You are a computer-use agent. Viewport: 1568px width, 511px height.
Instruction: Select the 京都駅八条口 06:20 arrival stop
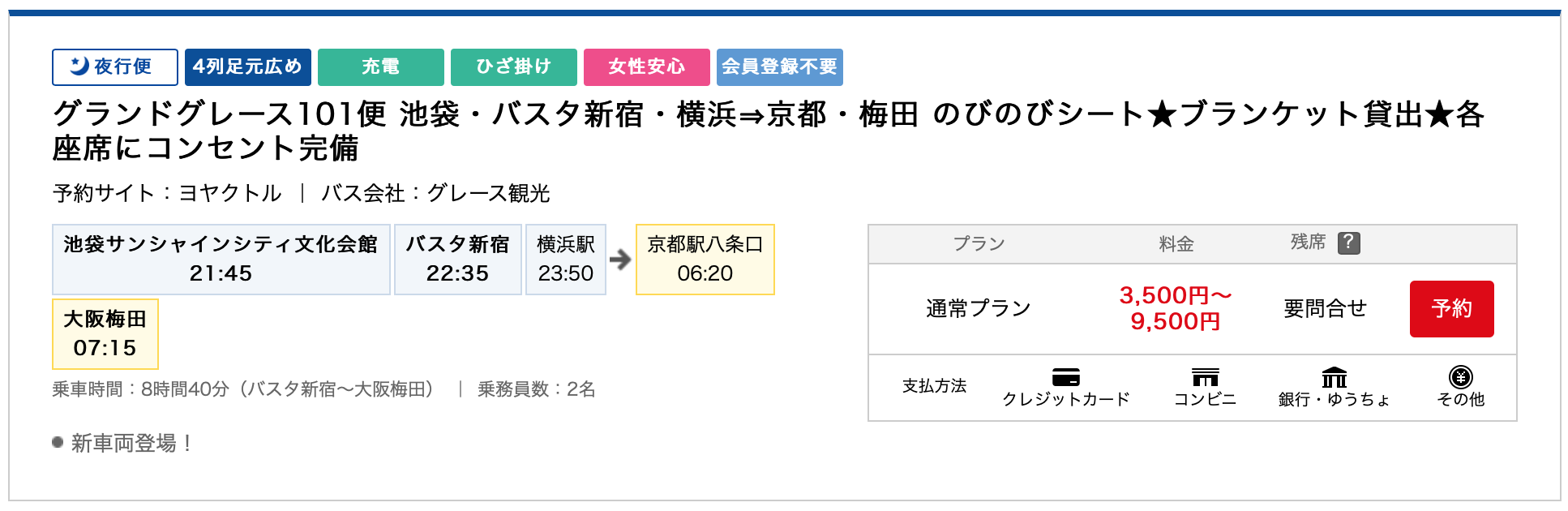coord(705,260)
